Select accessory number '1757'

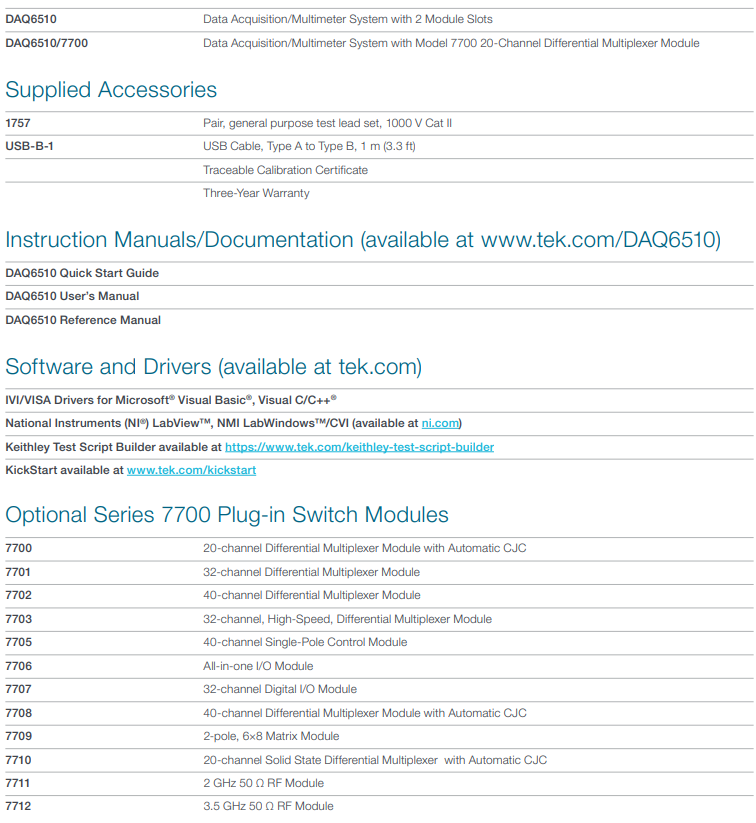pos(18,123)
